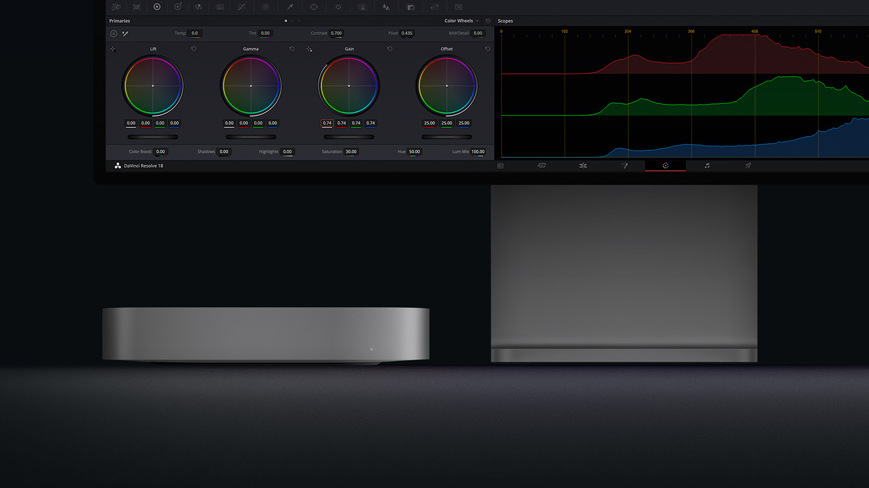Viewport: 869px width, 488px height.
Task: Select the Lum Mix value field
Action: 478,152
